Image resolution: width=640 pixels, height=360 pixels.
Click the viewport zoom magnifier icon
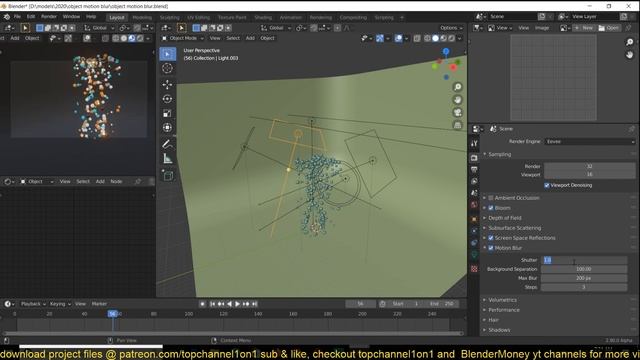coord(458,87)
